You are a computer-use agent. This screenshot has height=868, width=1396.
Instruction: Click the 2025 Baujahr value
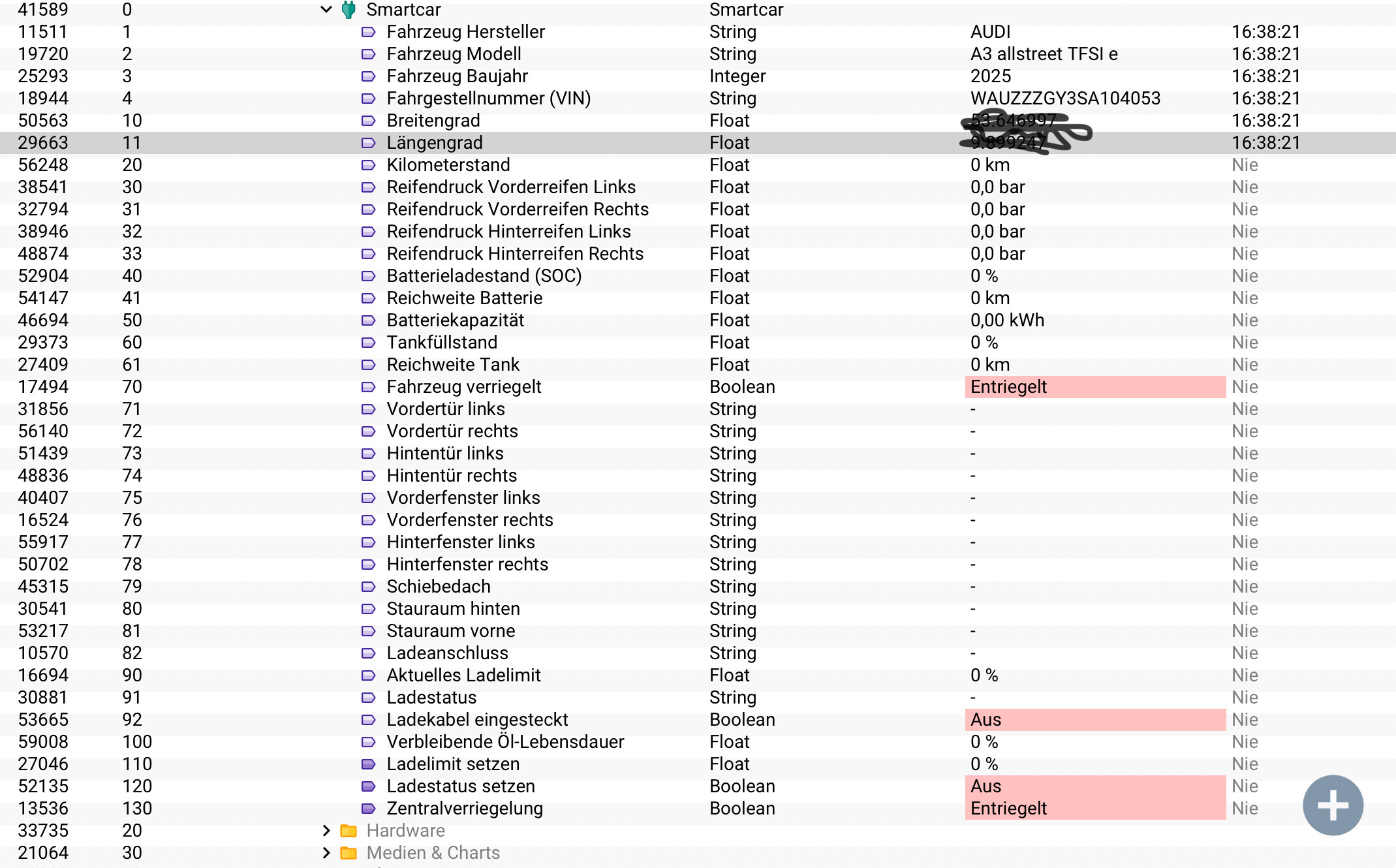coord(990,76)
